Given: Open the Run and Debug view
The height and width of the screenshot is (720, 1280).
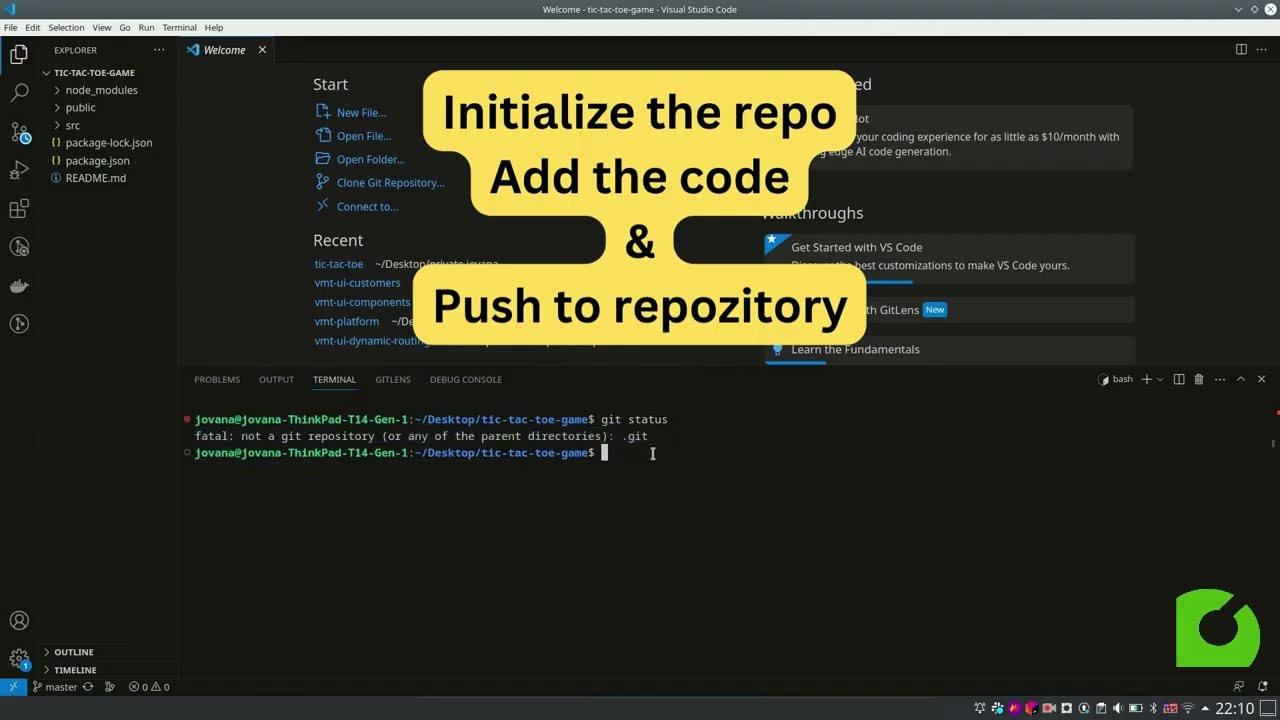Looking at the screenshot, I should (x=19, y=170).
